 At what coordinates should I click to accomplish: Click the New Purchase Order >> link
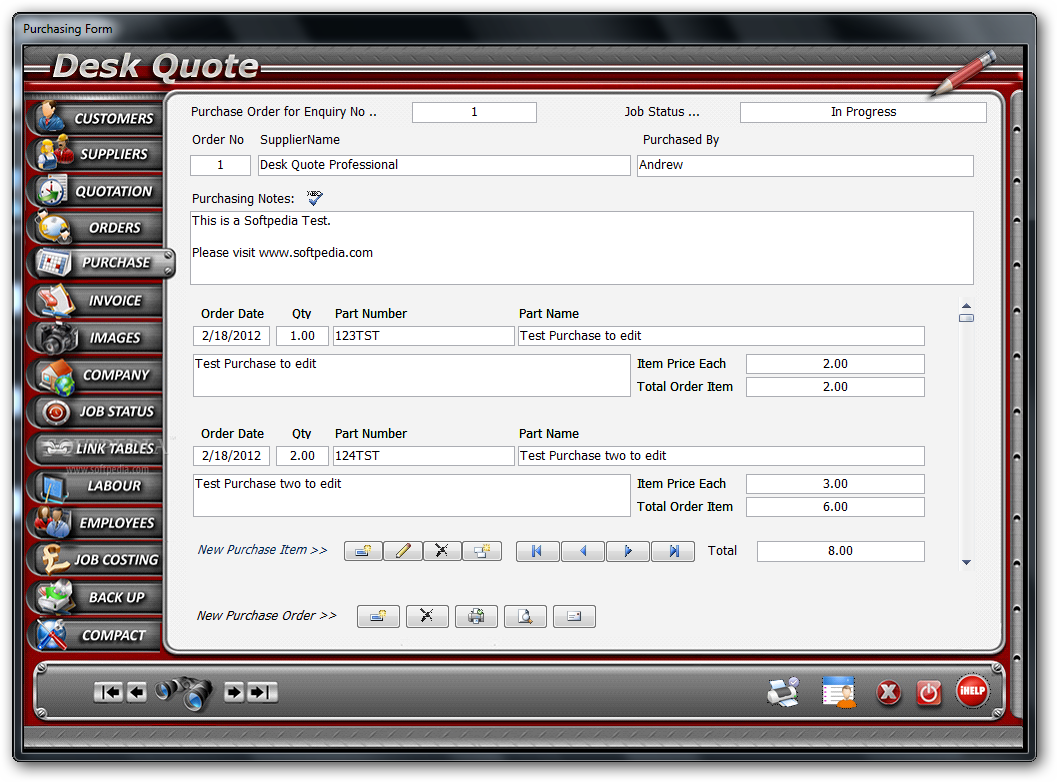click(266, 615)
